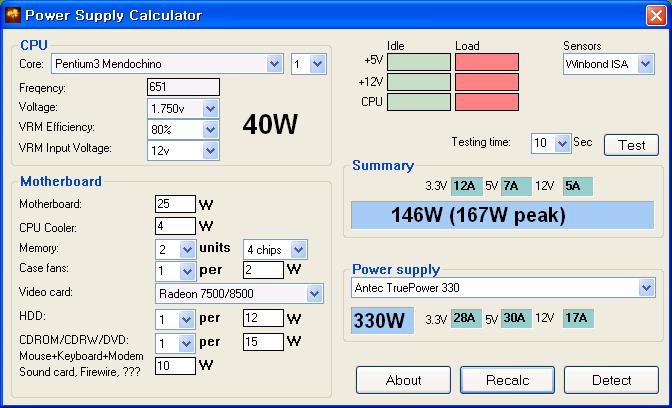Click the +12V Load red indicator

(487, 82)
